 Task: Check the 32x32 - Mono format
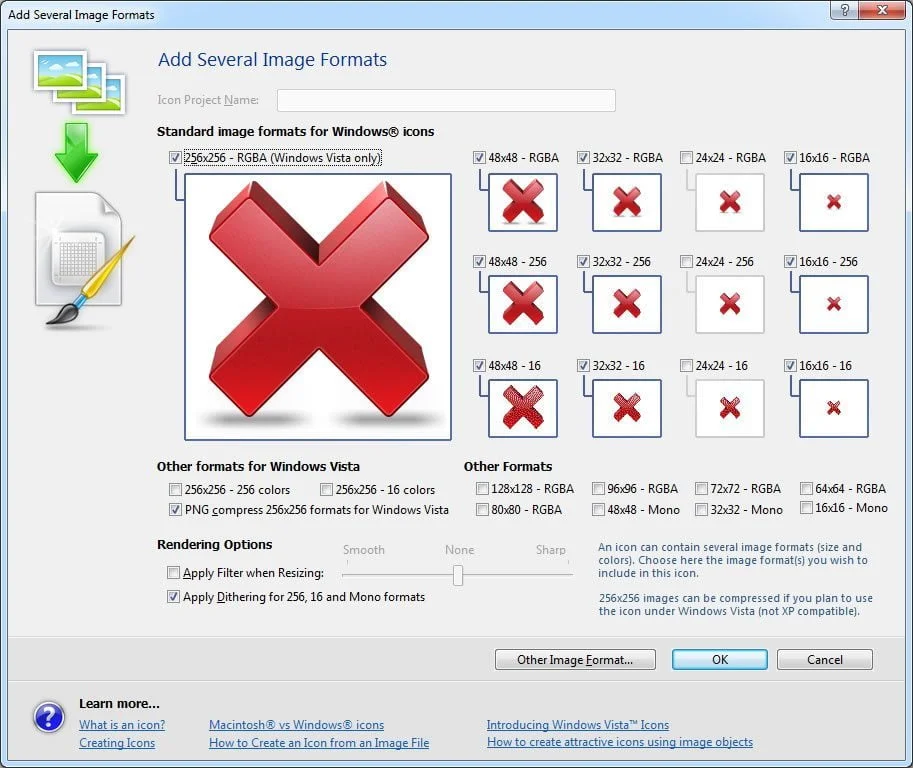pos(701,509)
